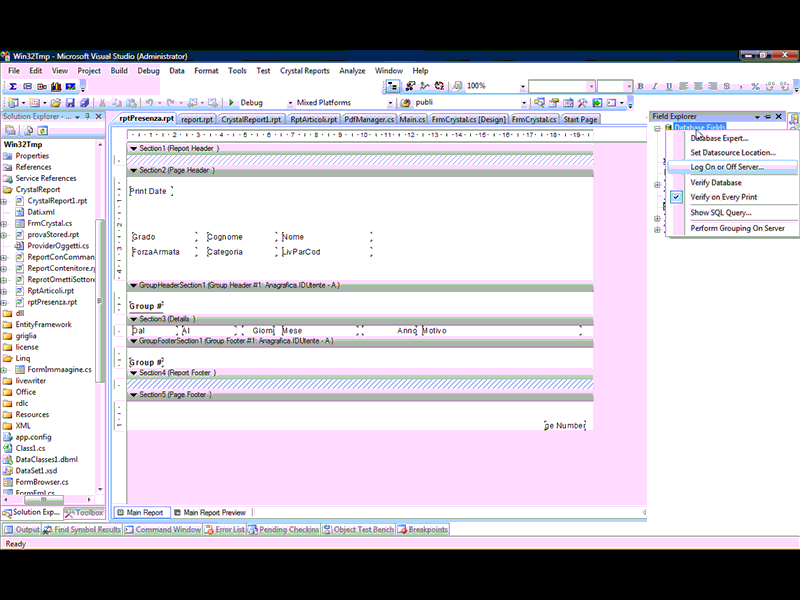Click the Insert Summary sigma icon
This screenshot has width=800, height=600.
click(13, 86)
